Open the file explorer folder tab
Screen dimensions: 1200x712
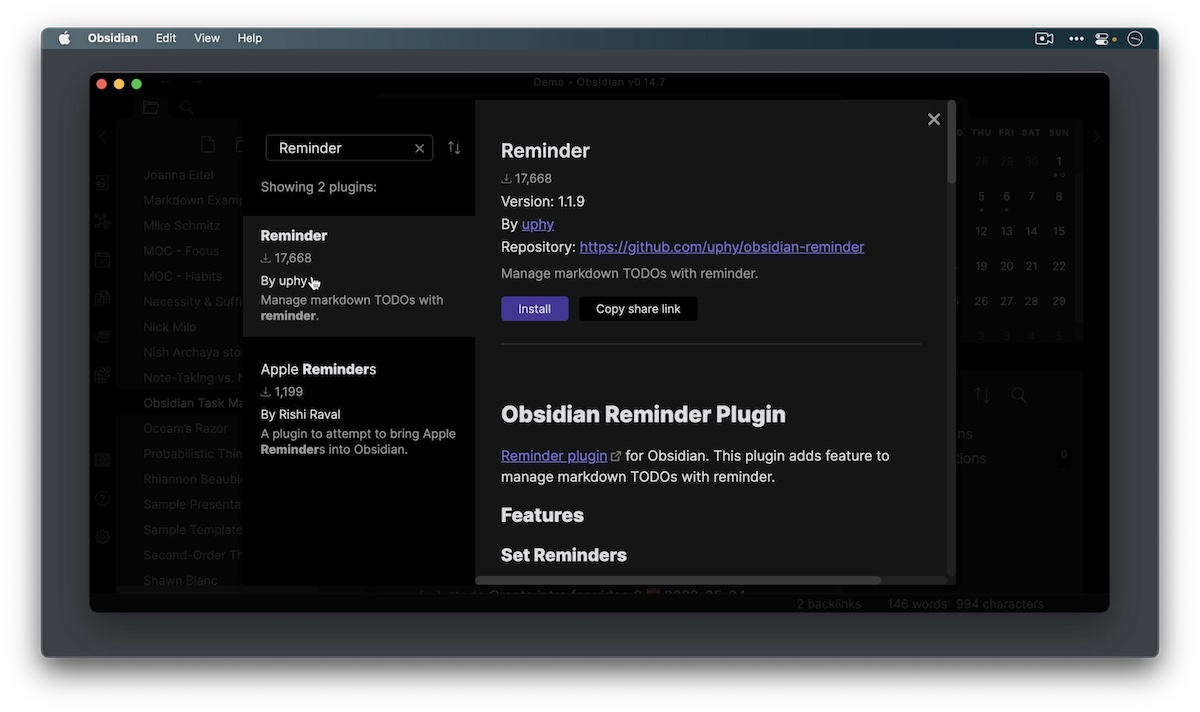[x=151, y=107]
